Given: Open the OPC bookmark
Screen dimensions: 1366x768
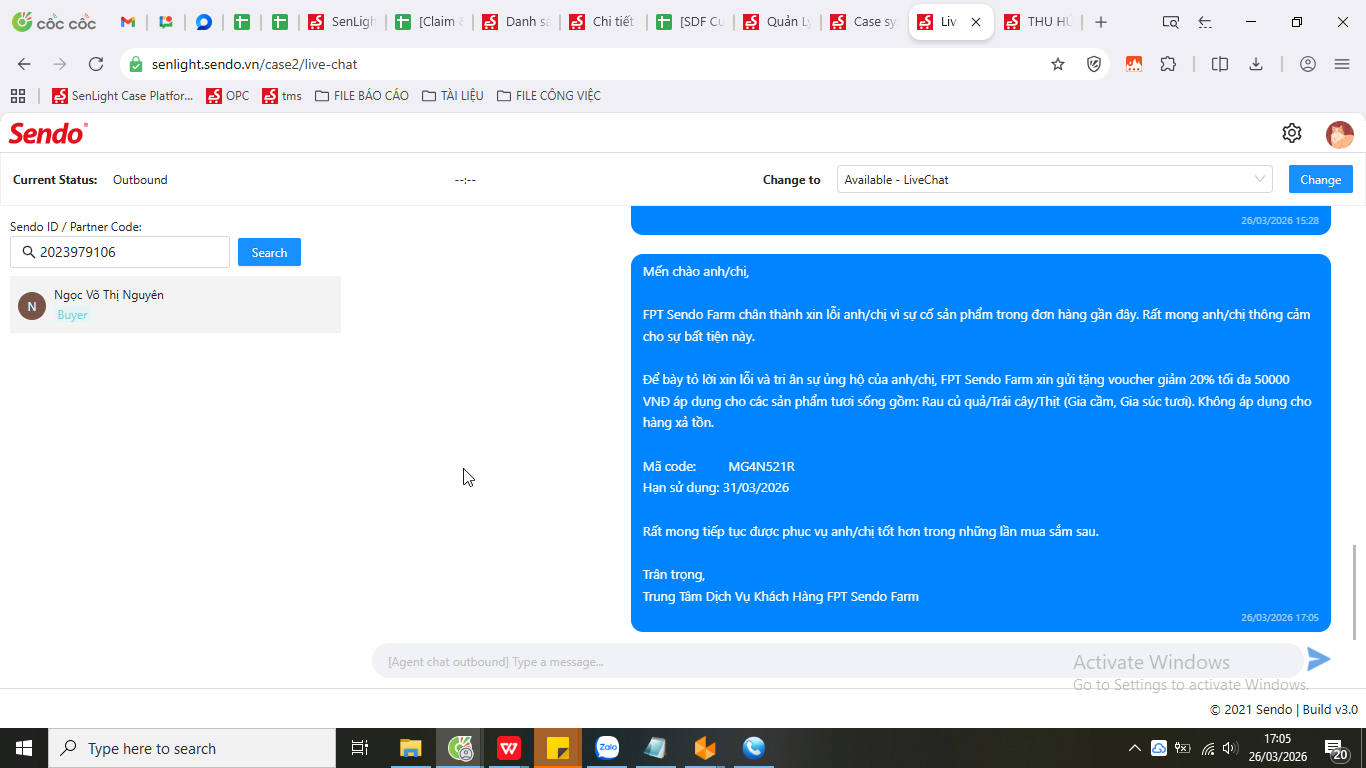Looking at the screenshot, I should (x=228, y=96).
